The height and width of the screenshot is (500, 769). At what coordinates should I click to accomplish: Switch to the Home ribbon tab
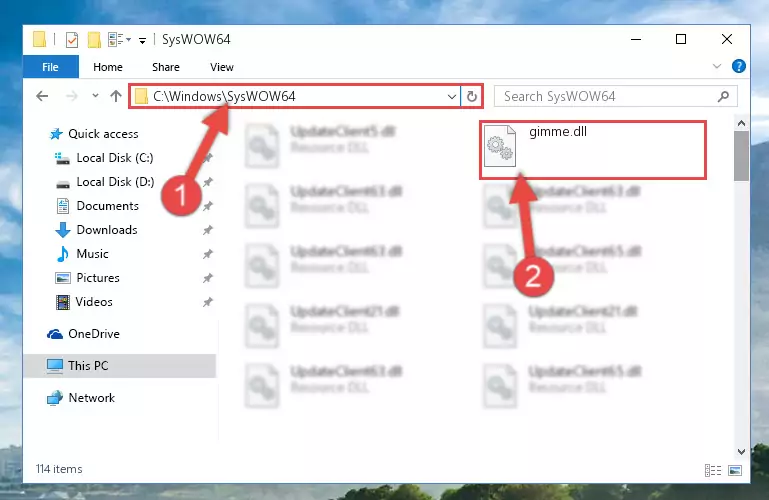tap(108, 67)
